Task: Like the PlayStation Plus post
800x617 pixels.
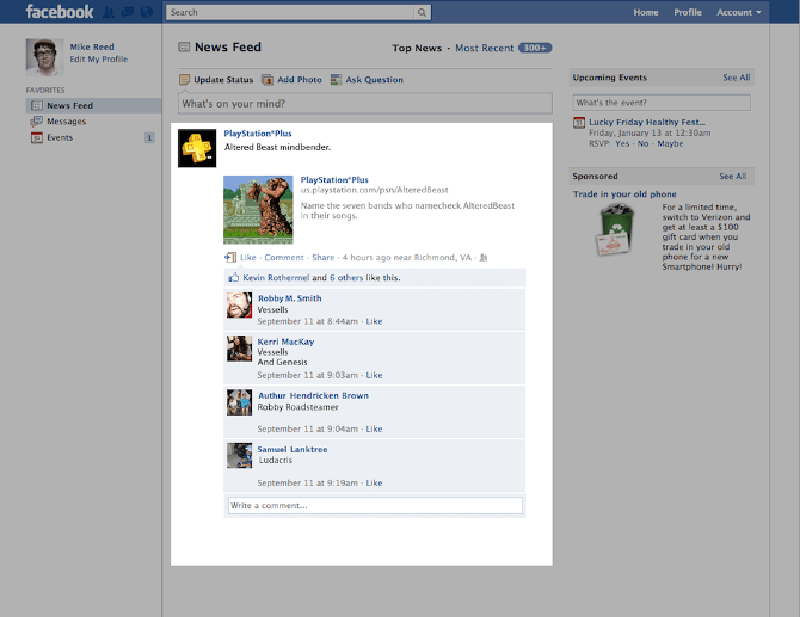Action: click(248, 257)
